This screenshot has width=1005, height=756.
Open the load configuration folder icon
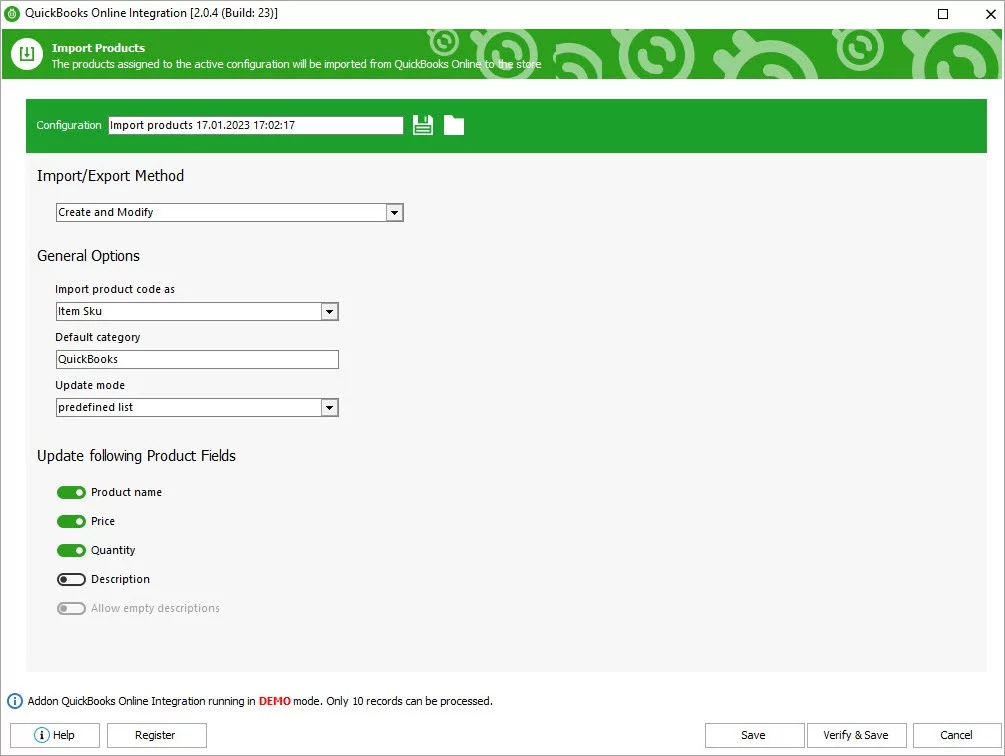(x=453, y=124)
